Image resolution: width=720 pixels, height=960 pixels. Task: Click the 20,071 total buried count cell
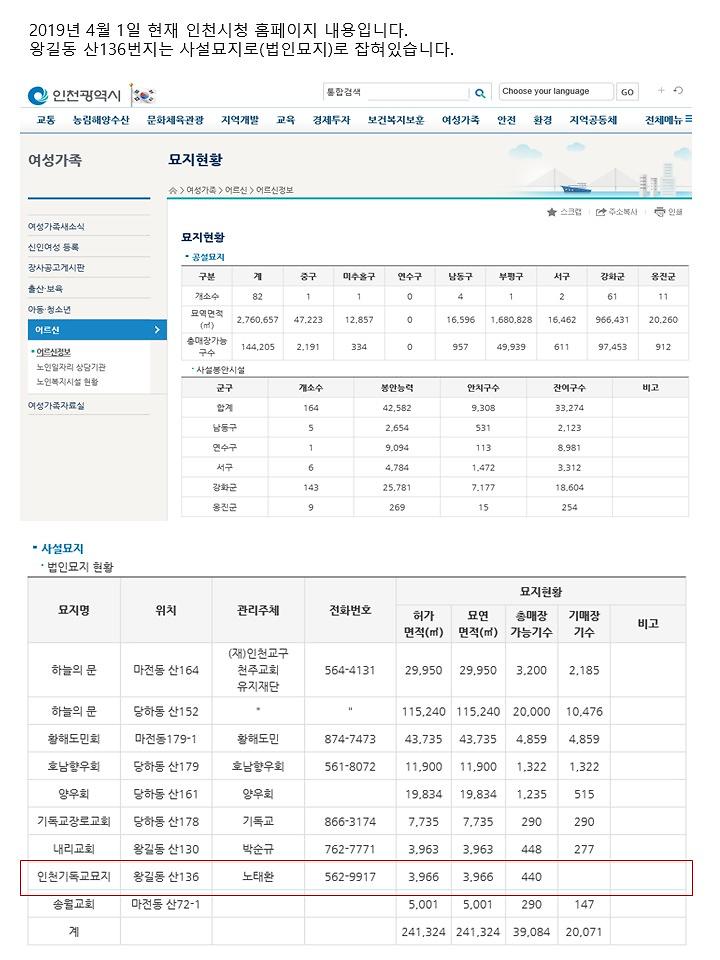(584, 932)
